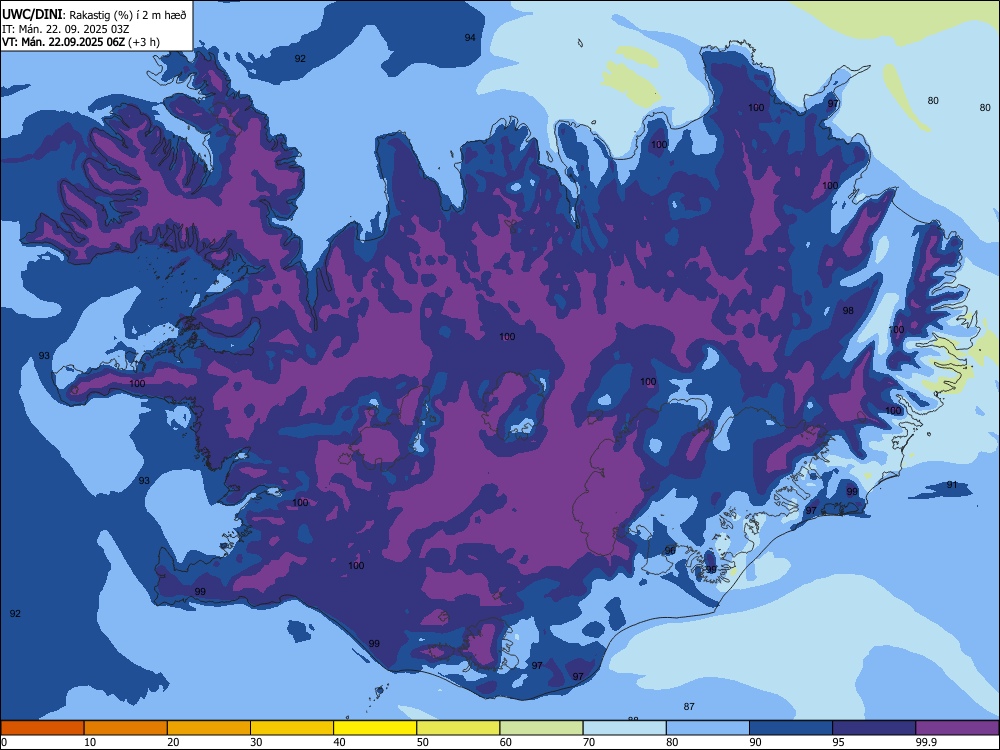Screen dimensions: 1000x750
Task: Click the purple above-99.9 legend swatch
Action: pyautogui.click(x=957, y=728)
